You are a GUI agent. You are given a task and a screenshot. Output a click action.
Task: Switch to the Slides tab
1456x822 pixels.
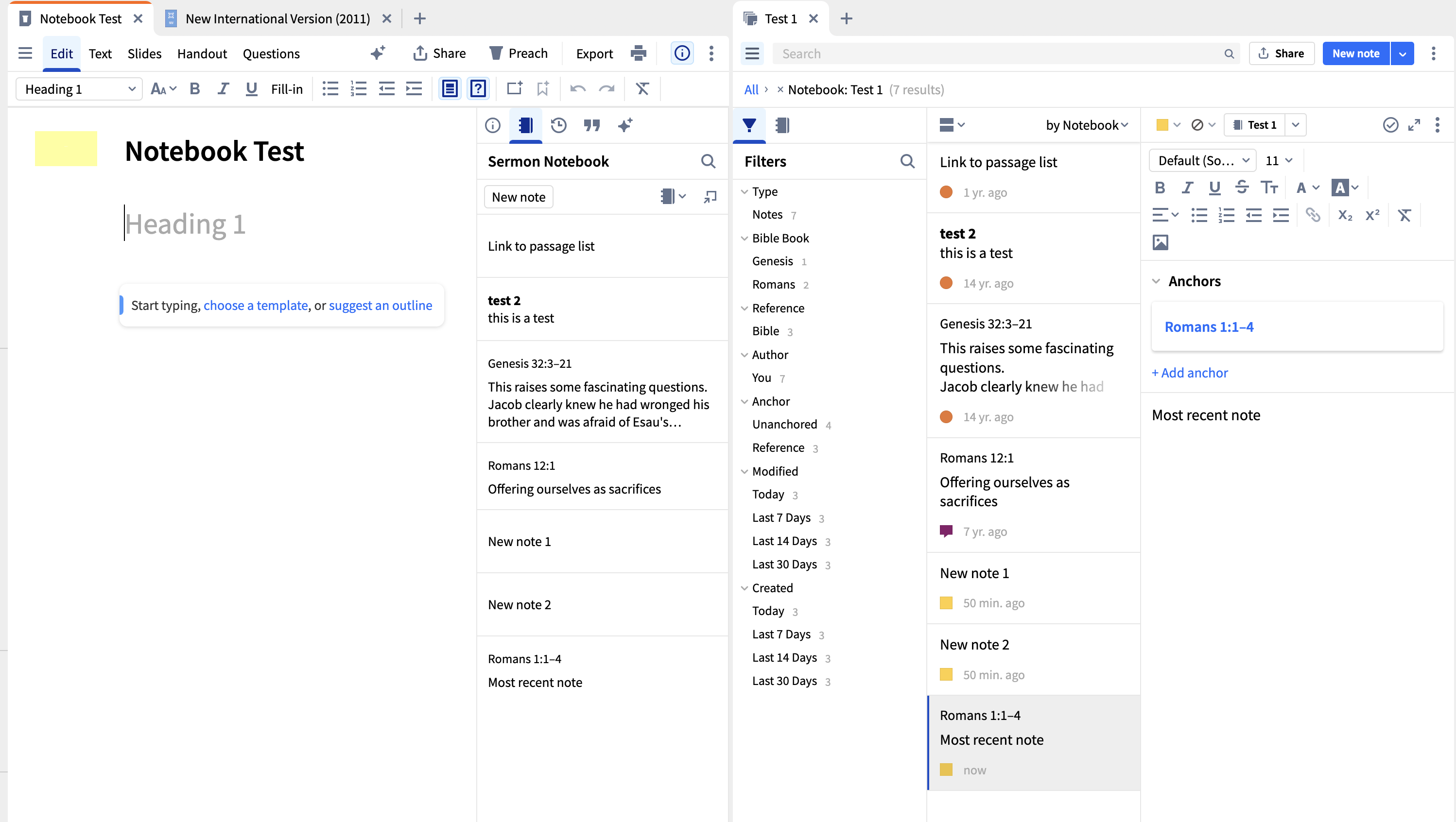point(144,53)
